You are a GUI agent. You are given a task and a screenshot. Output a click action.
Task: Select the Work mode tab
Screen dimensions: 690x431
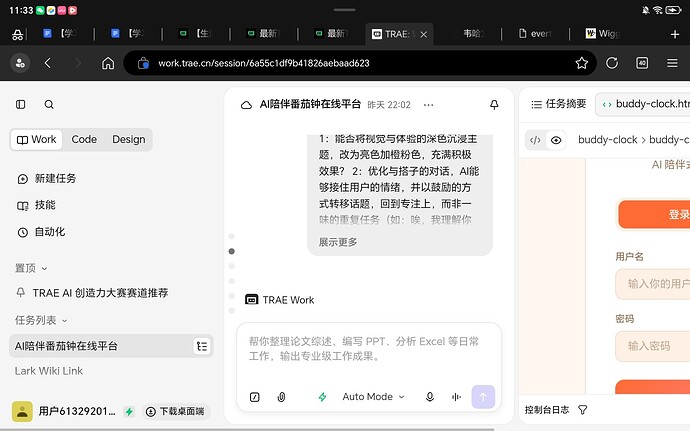coord(37,140)
